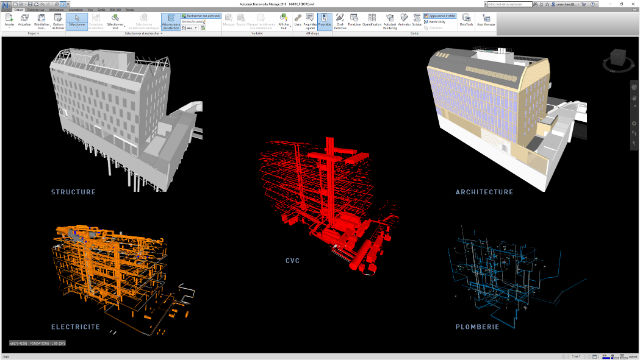The width and height of the screenshot is (640, 360).
Task: Toggle the Arborescence de sélection panel
Action: 171,22
